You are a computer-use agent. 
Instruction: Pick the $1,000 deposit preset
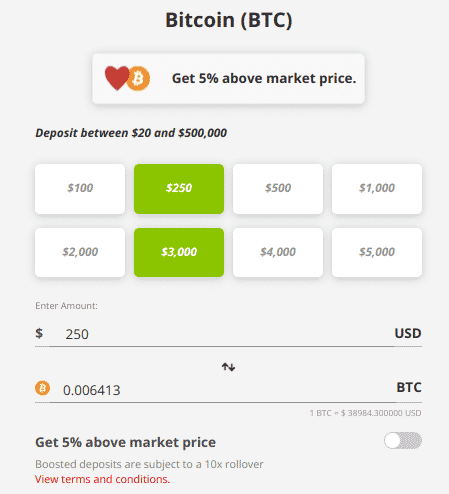click(x=377, y=189)
